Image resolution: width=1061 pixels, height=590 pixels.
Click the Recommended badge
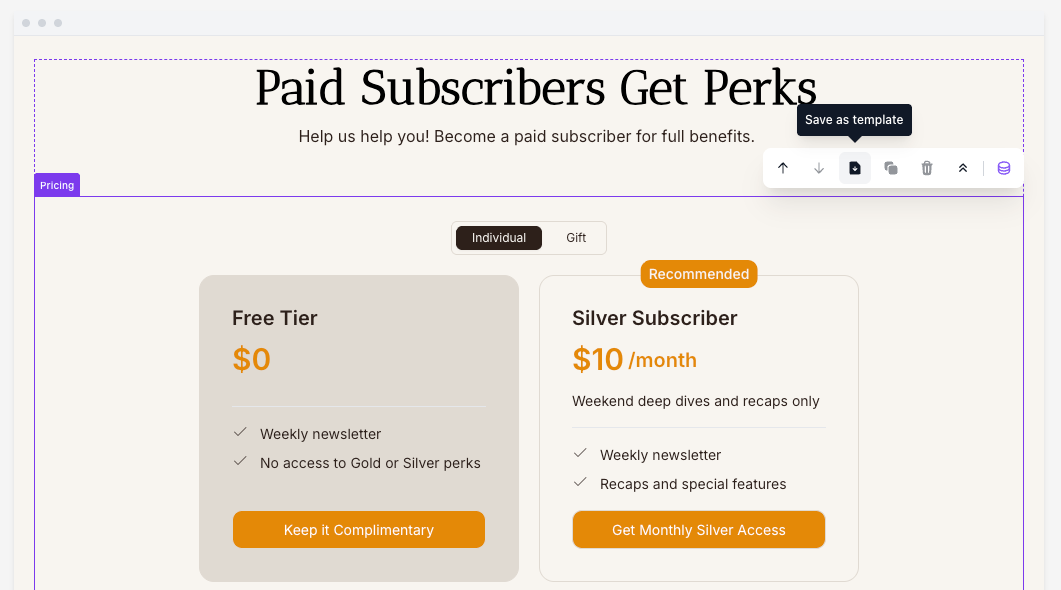(x=699, y=274)
